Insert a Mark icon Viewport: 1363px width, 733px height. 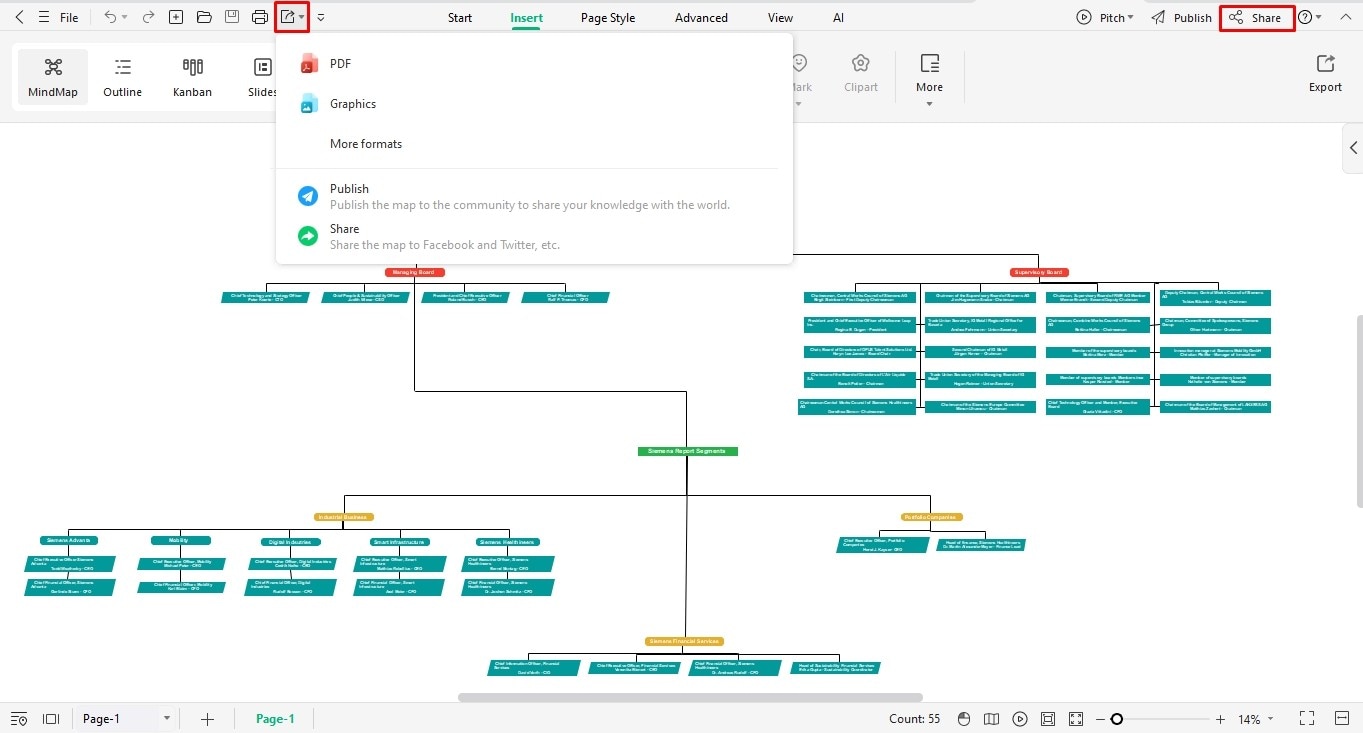800,75
